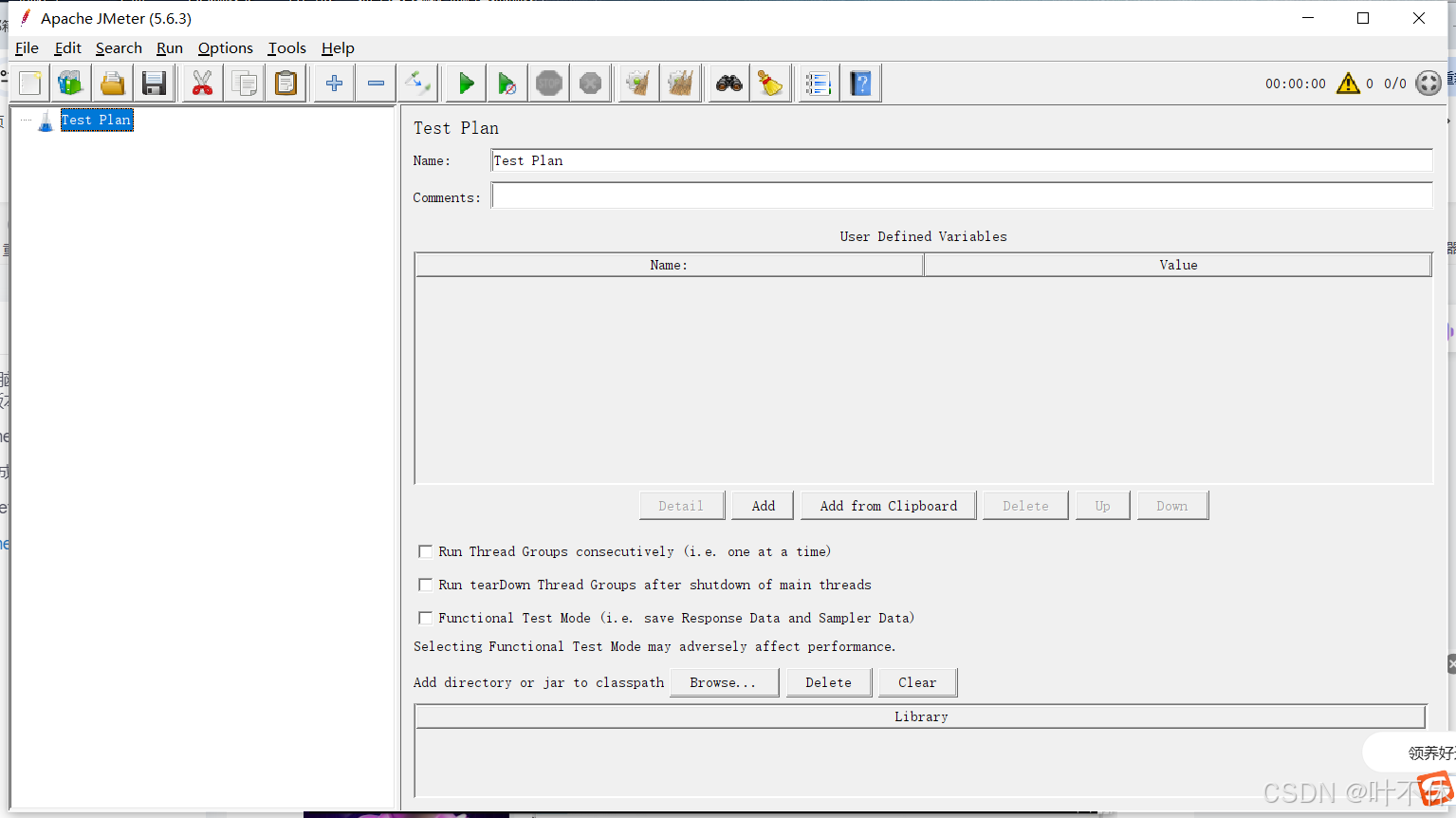Click the Up button

(1103, 506)
